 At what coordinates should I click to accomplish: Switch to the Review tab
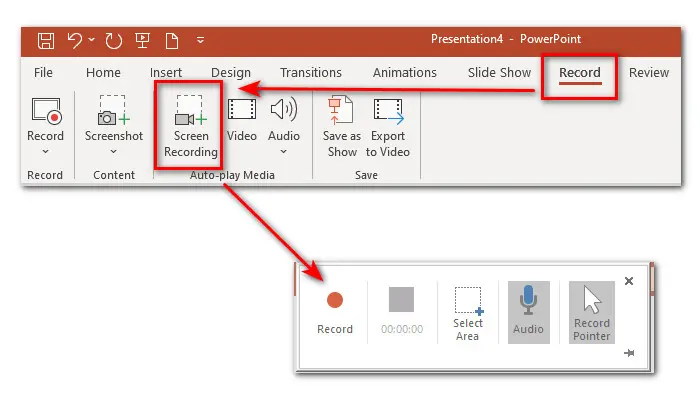[x=649, y=72]
